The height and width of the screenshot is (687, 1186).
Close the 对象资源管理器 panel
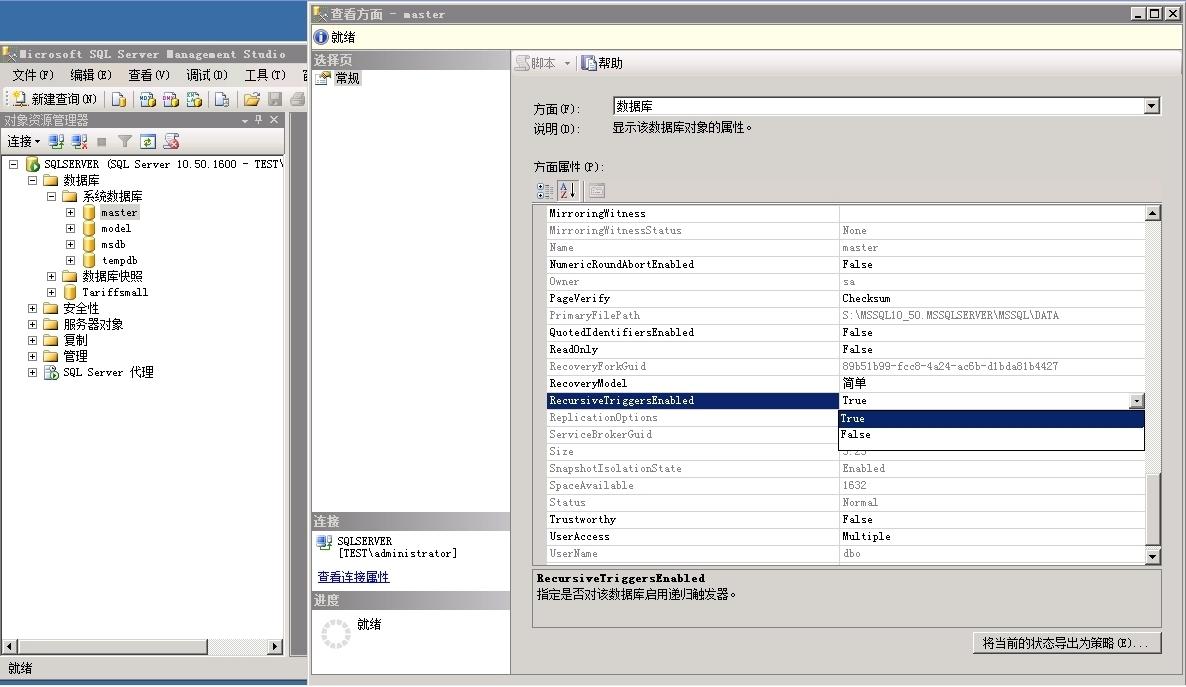click(x=274, y=120)
